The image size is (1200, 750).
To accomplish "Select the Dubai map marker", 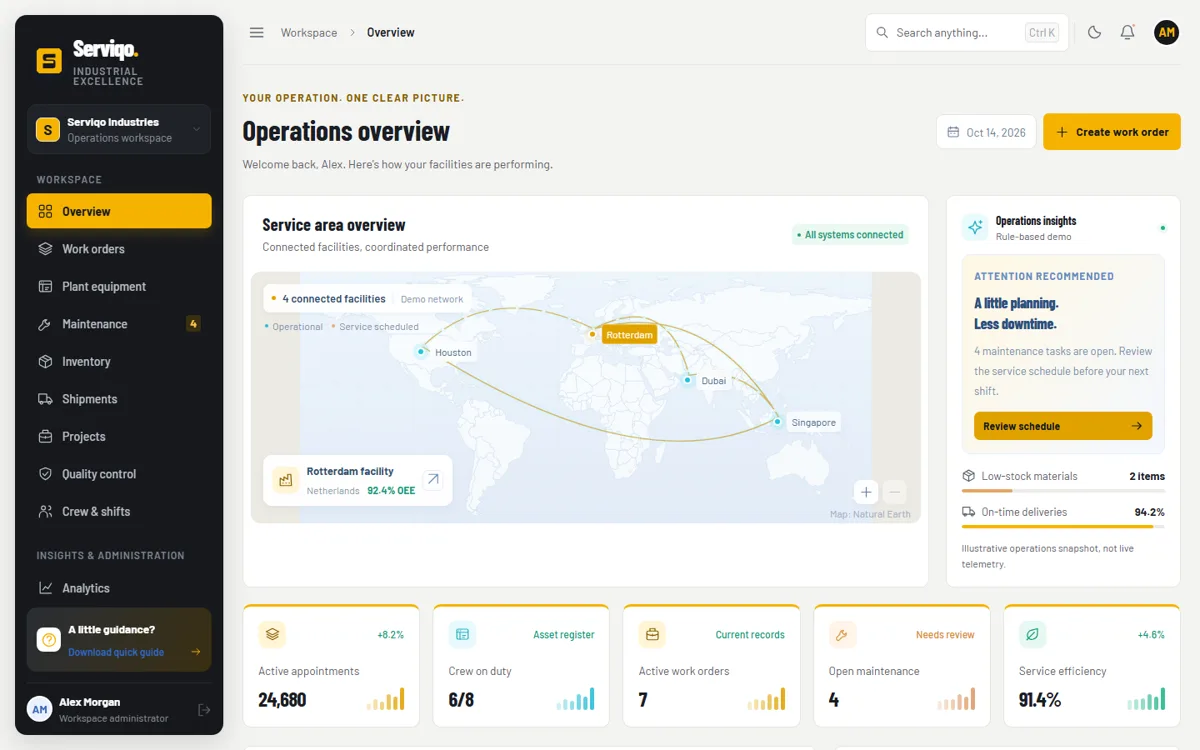I will coord(687,380).
